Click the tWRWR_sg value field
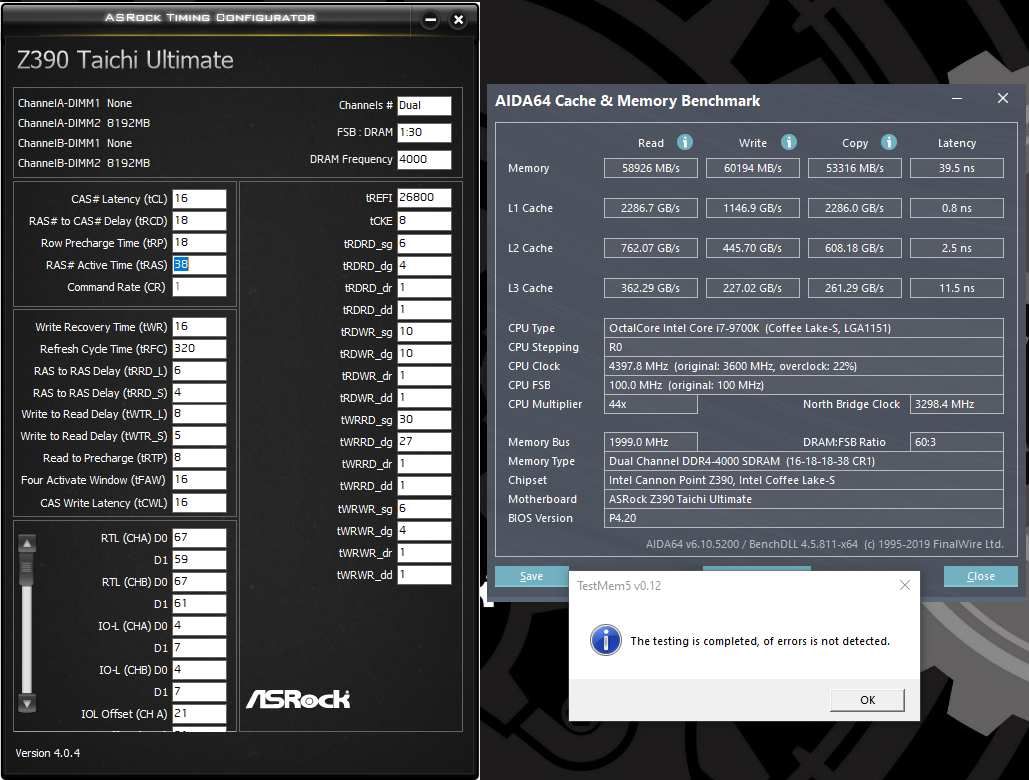This screenshot has height=780, width=1029. tap(424, 508)
